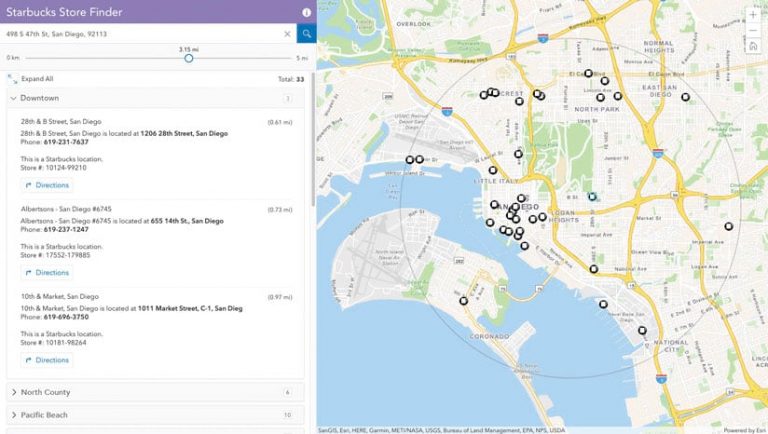Click the Downtown group count badge

click(288, 98)
